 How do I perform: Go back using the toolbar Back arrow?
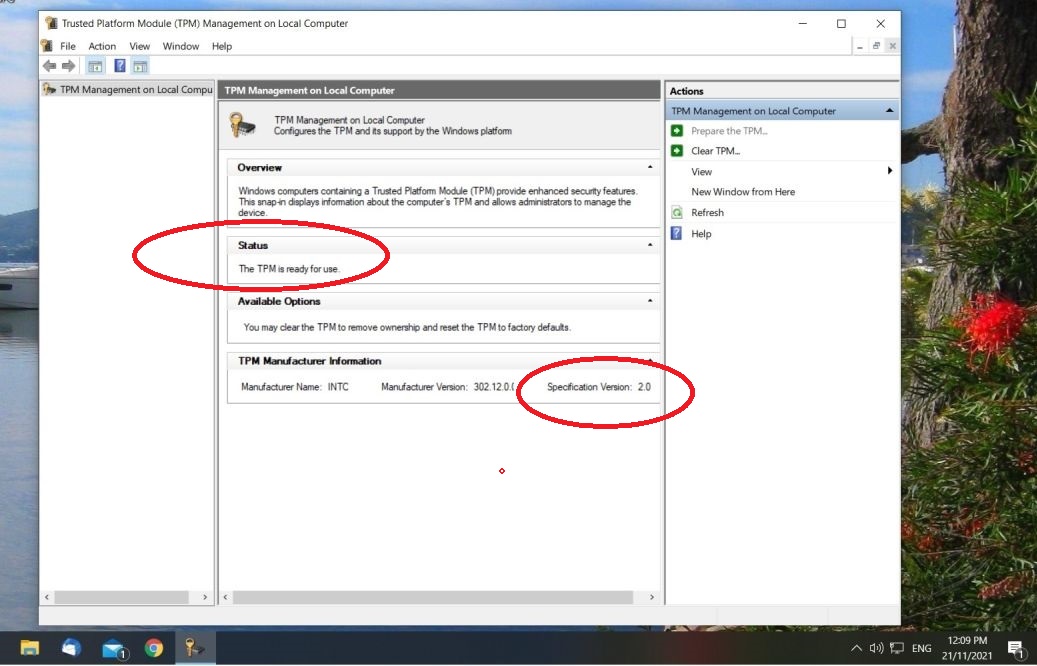(49, 66)
